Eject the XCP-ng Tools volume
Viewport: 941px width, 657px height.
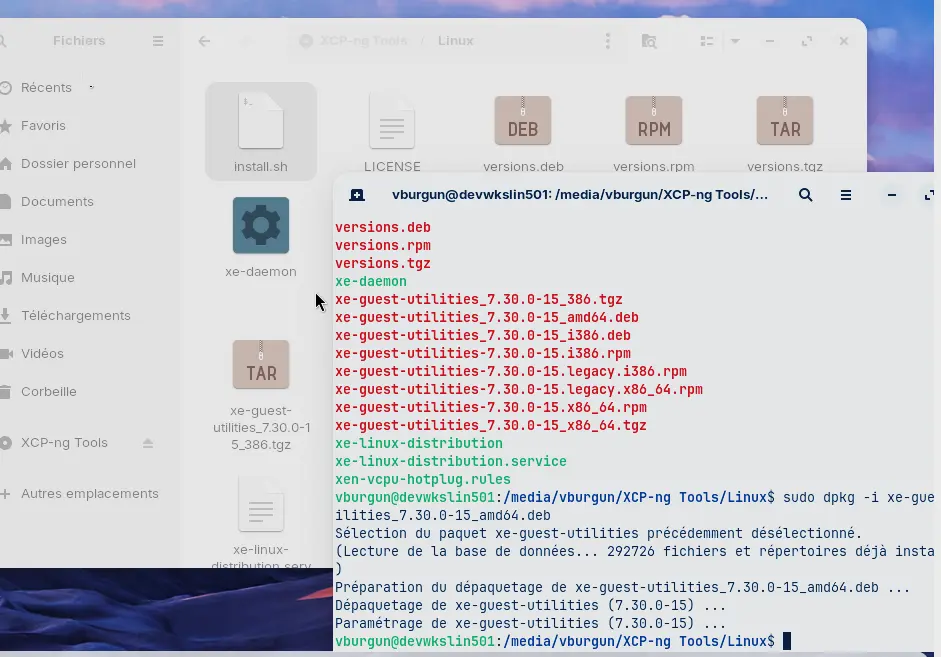[148, 443]
